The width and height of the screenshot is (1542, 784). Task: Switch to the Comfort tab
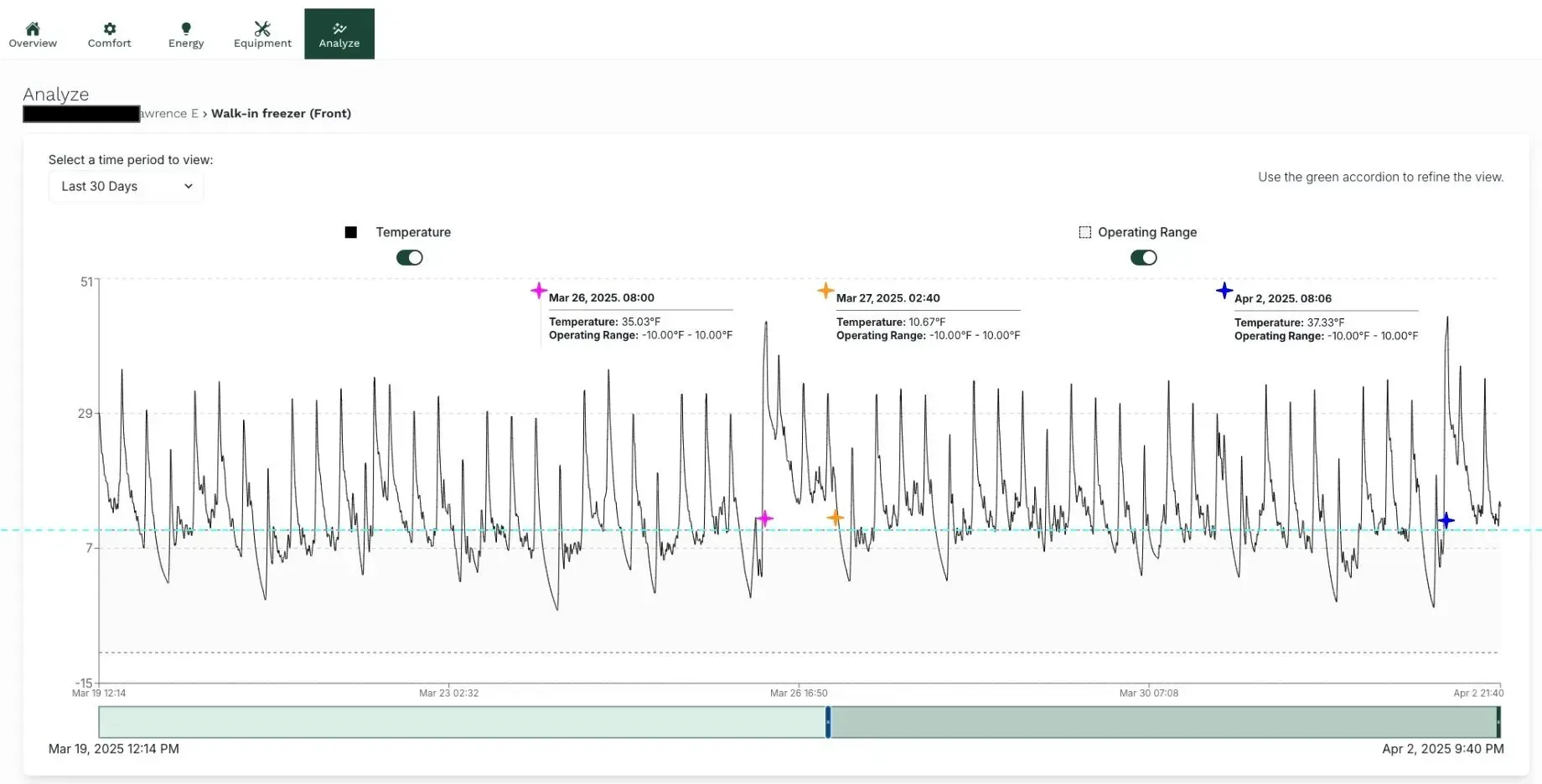click(x=110, y=34)
